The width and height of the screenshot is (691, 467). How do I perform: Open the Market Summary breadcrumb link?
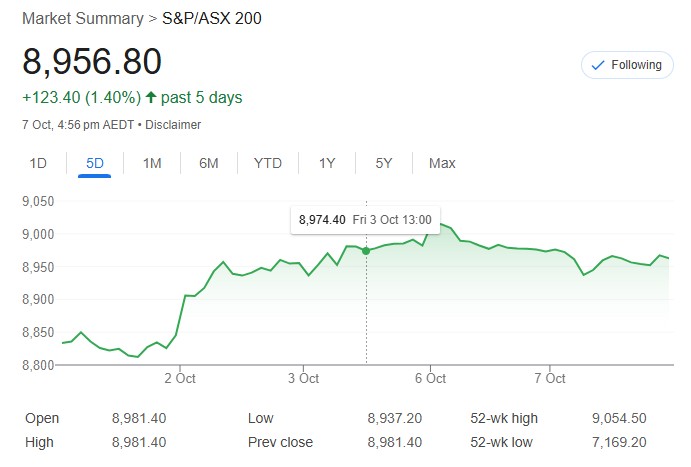(80, 19)
